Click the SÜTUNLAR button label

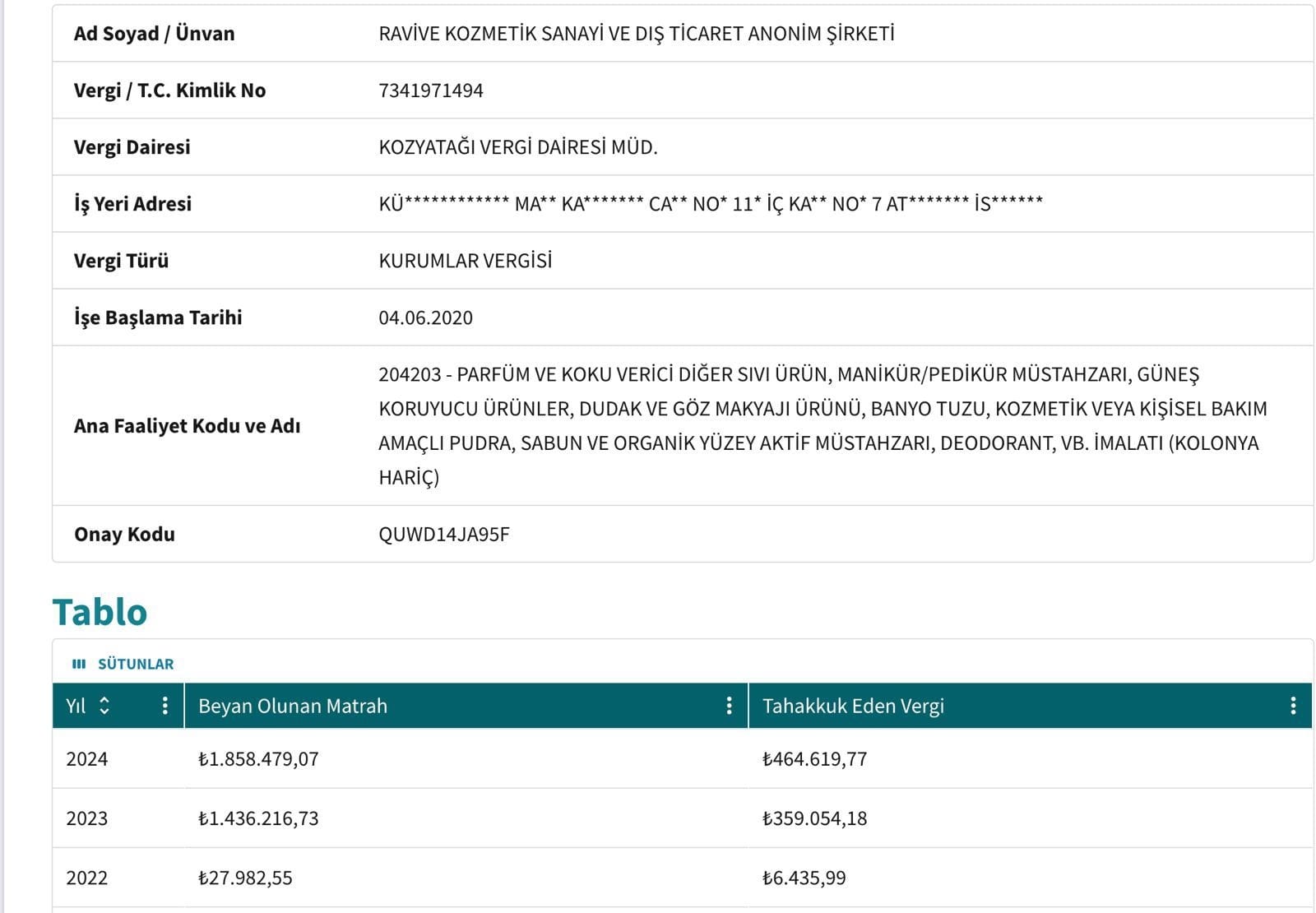tap(136, 664)
